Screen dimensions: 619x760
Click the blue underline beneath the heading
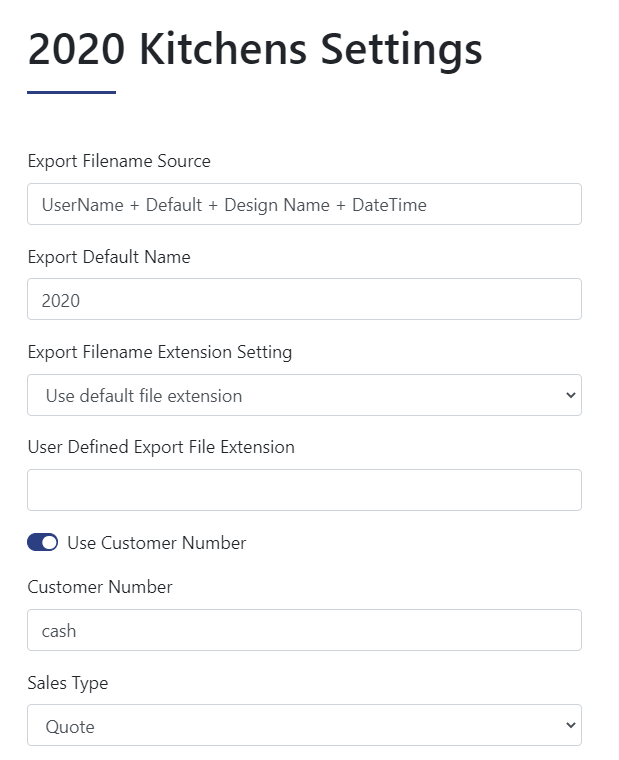[x=71, y=92]
